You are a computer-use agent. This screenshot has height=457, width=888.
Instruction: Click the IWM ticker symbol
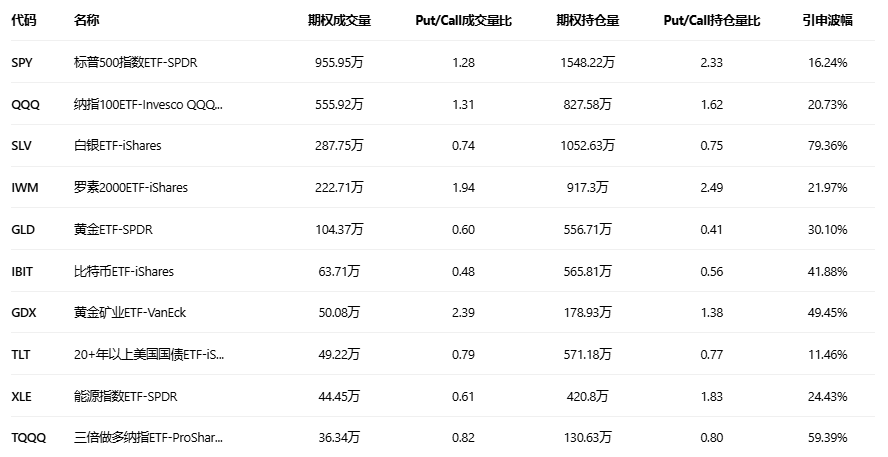(x=24, y=187)
